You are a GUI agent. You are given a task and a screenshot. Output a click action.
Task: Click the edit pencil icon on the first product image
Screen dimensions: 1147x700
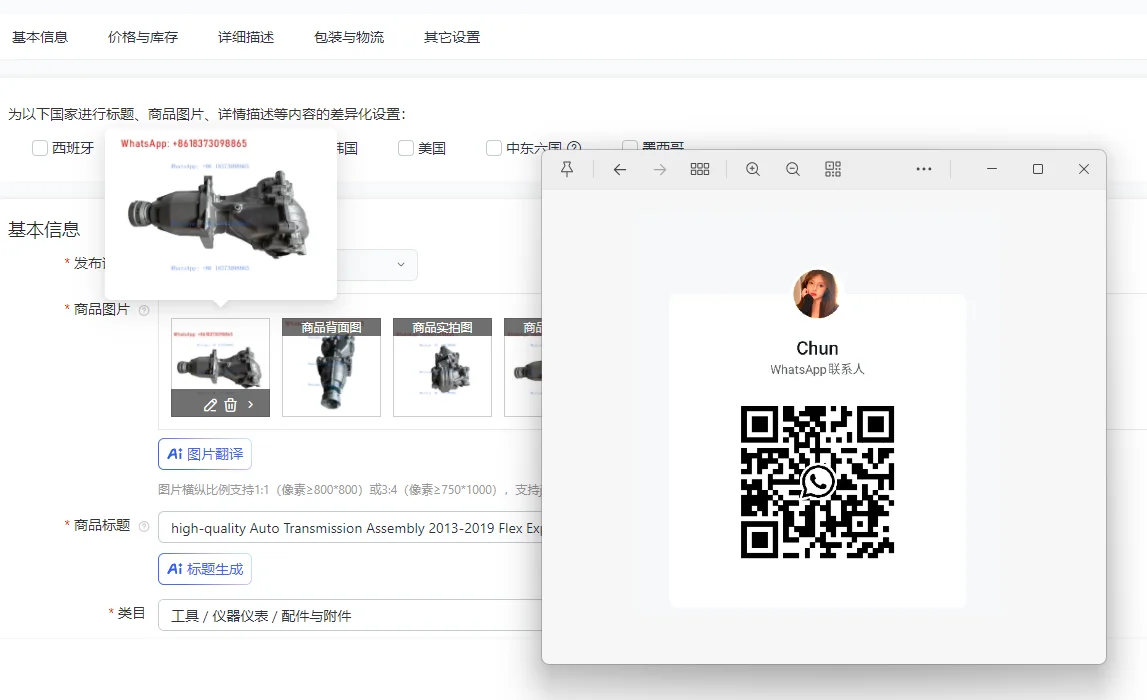[209, 405]
